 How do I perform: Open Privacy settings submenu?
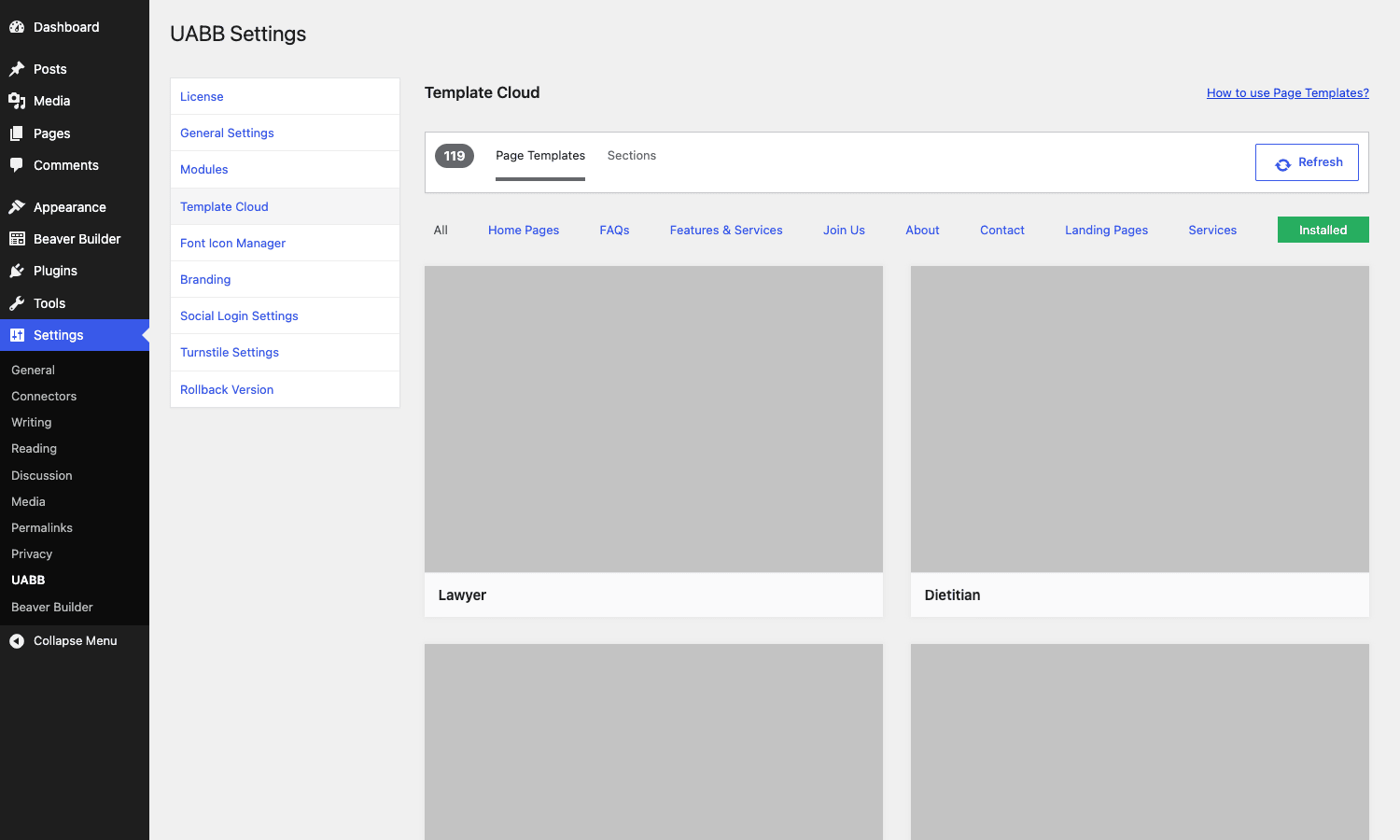click(x=32, y=554)
